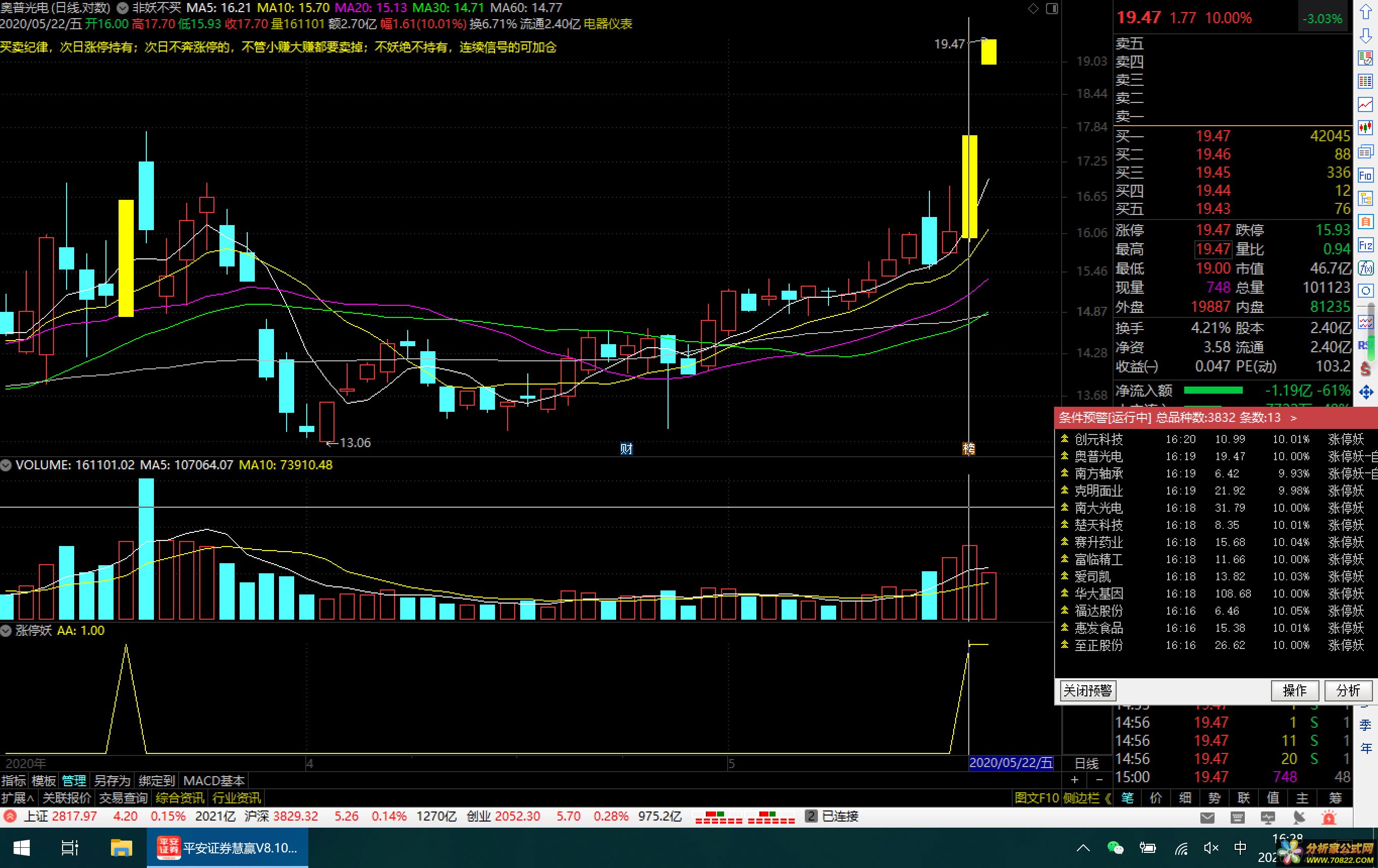Open the 关联报价 tab
1378x868 pixels.
coord(67,798)
